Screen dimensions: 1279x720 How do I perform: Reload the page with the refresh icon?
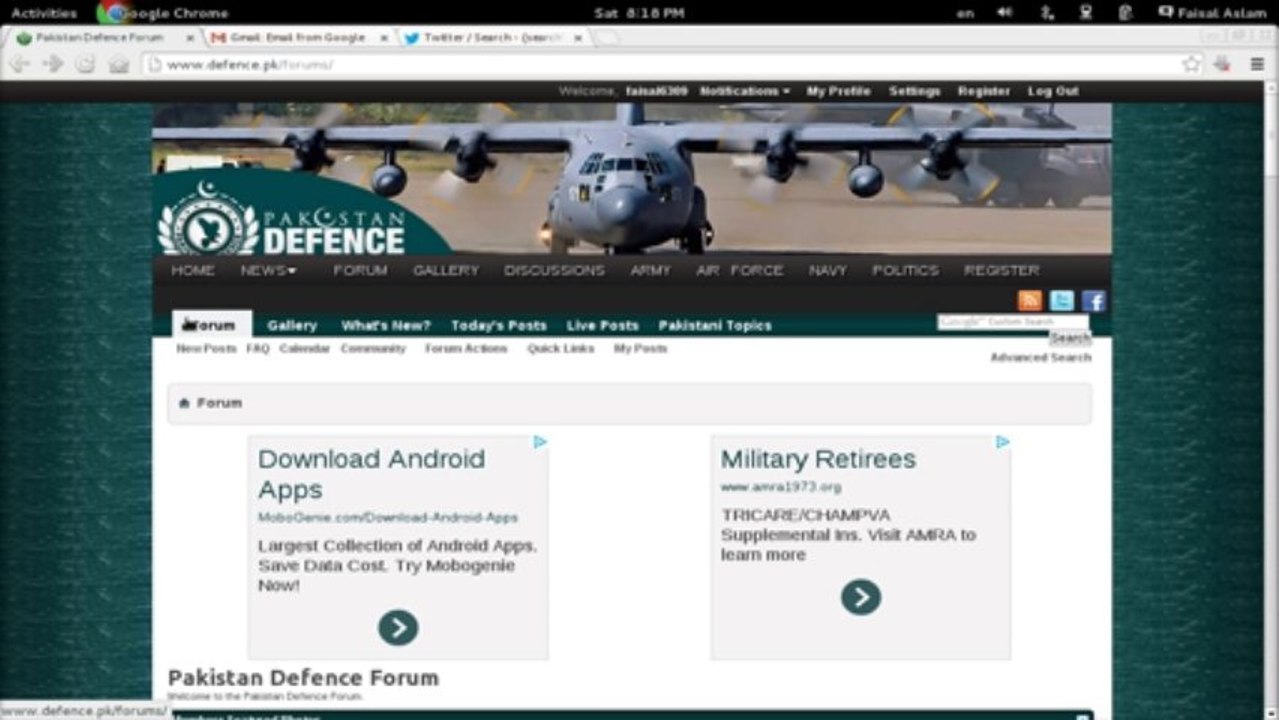coord(85,64)
